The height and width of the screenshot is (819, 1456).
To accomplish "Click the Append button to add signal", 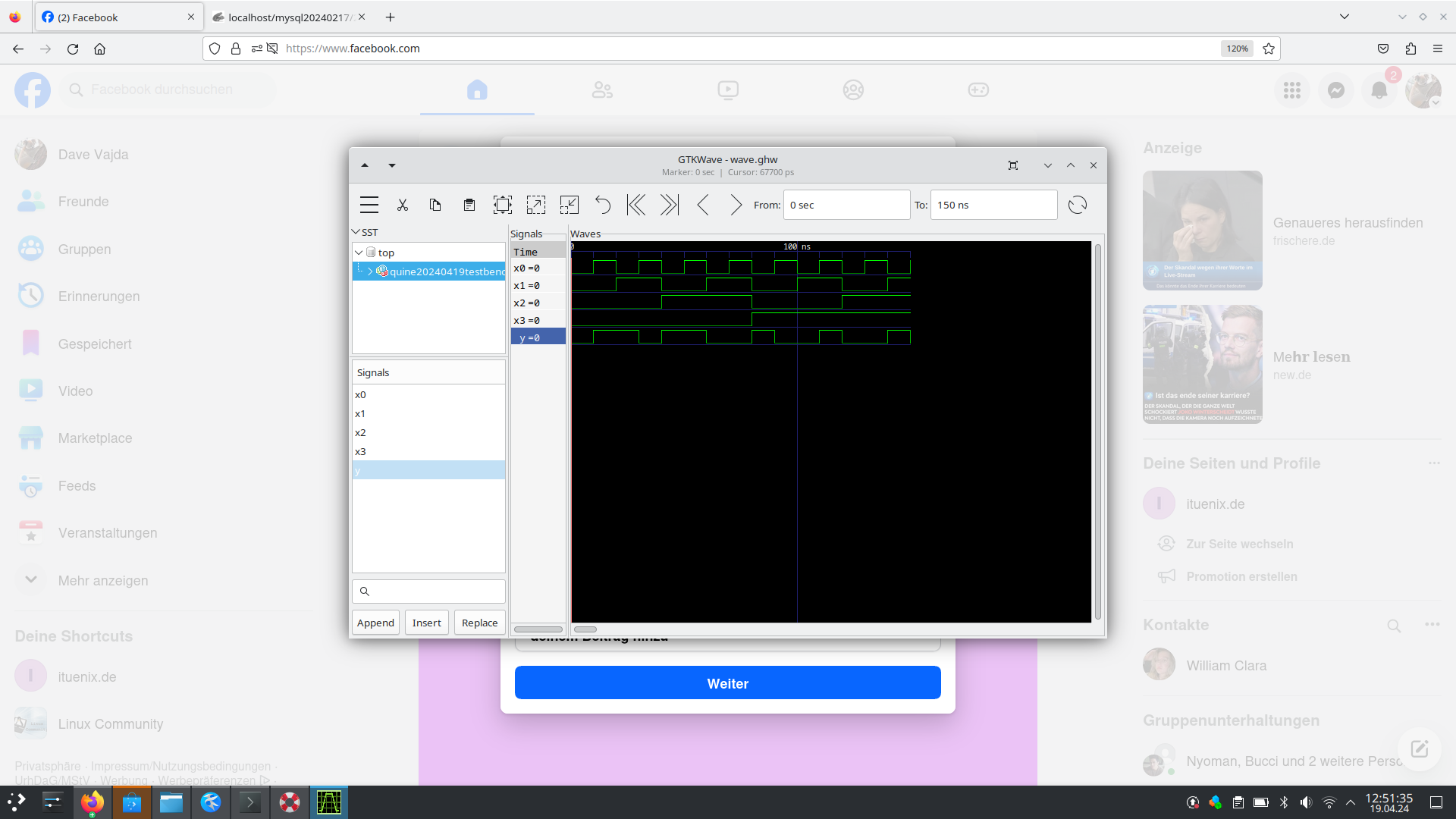I will [x=376, y=622].
